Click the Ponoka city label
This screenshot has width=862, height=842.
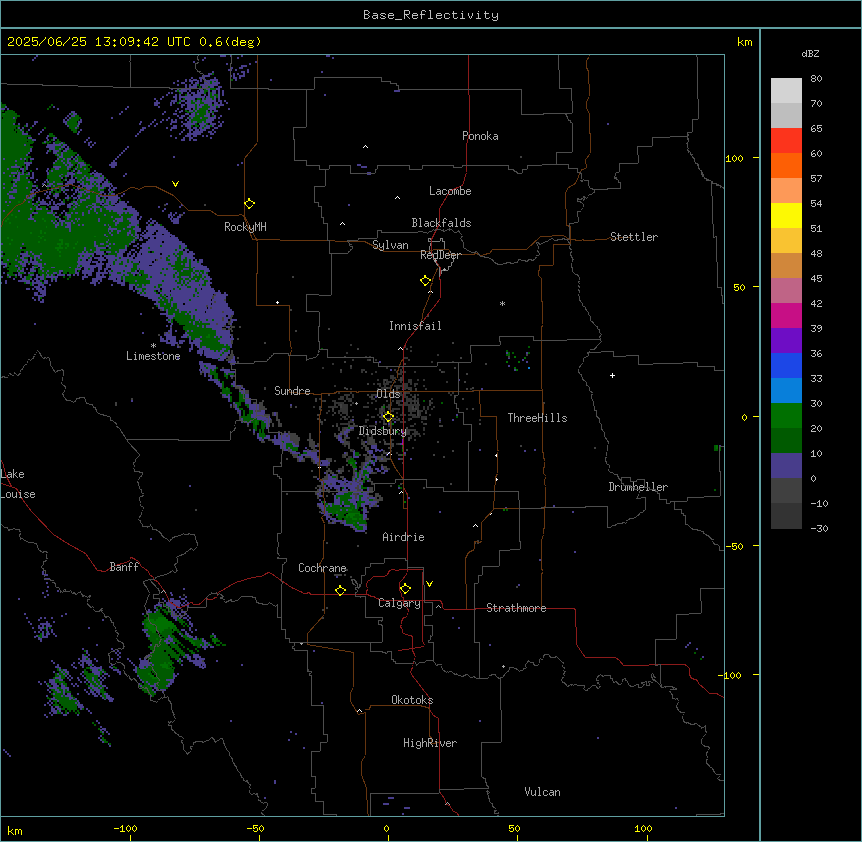tap(480, 136)
